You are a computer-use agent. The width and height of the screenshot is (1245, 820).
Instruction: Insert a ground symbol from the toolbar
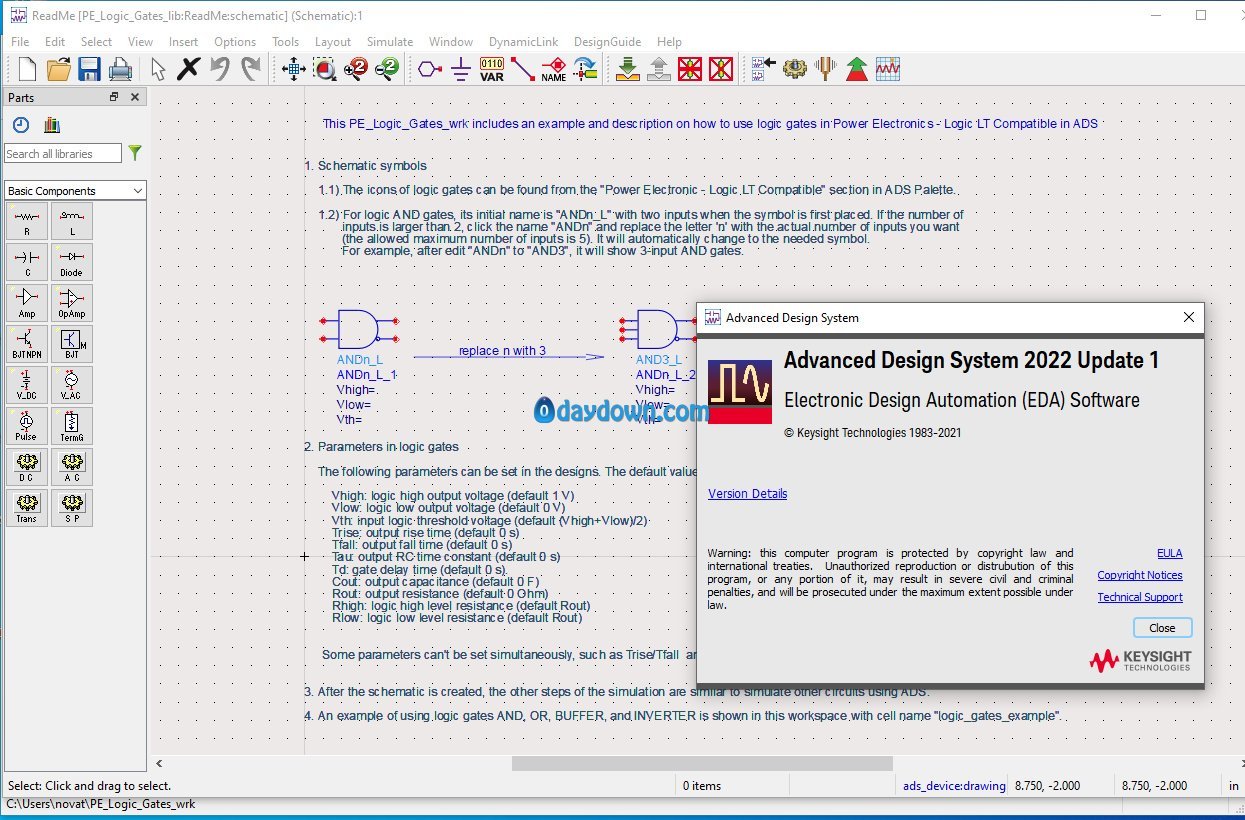pos(460,69)
